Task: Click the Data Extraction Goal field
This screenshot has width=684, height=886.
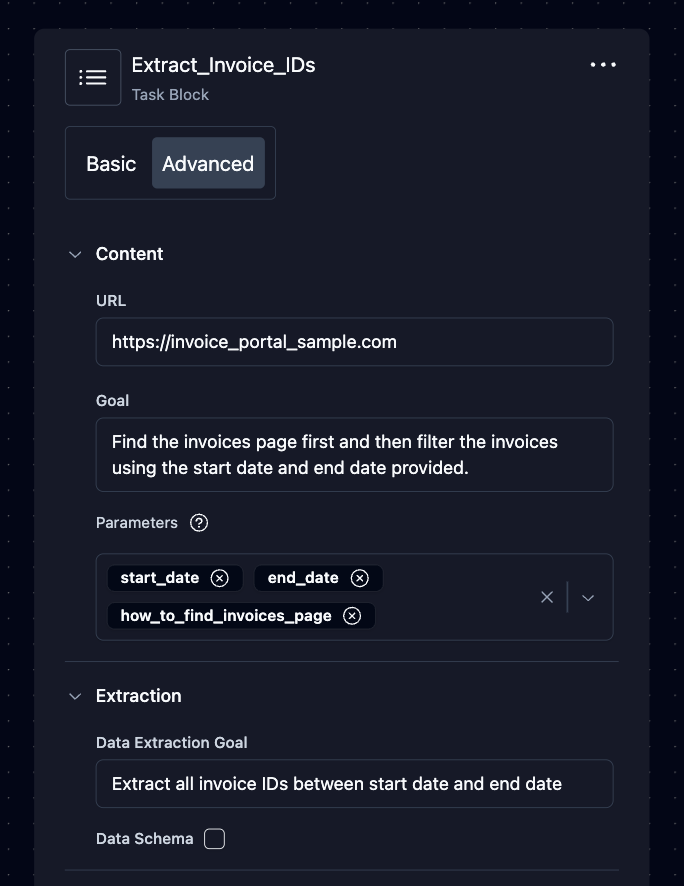Action: coord(354,784)
